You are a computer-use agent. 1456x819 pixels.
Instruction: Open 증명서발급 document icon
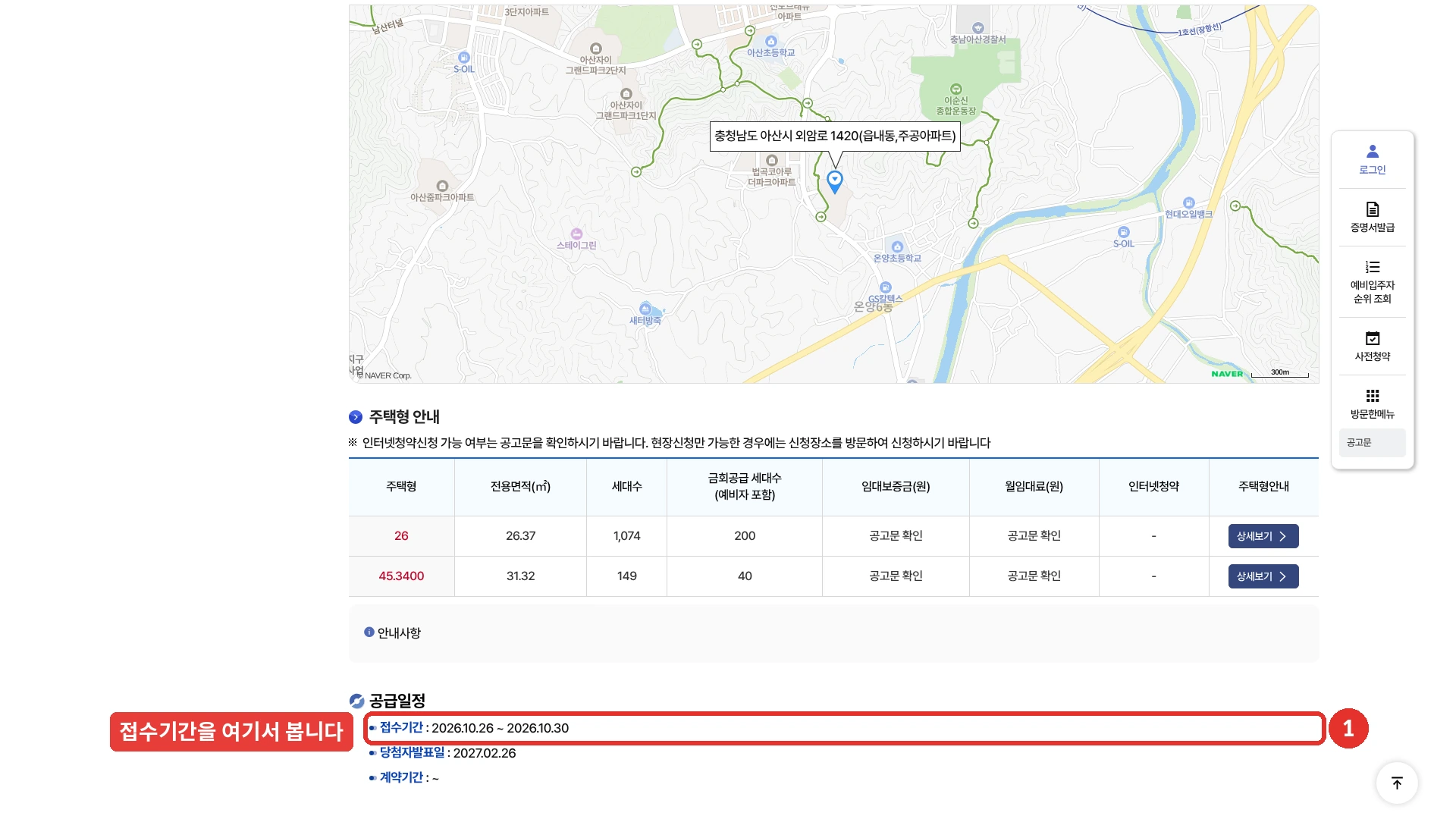pyautogui.click(x=1373, y=209)
